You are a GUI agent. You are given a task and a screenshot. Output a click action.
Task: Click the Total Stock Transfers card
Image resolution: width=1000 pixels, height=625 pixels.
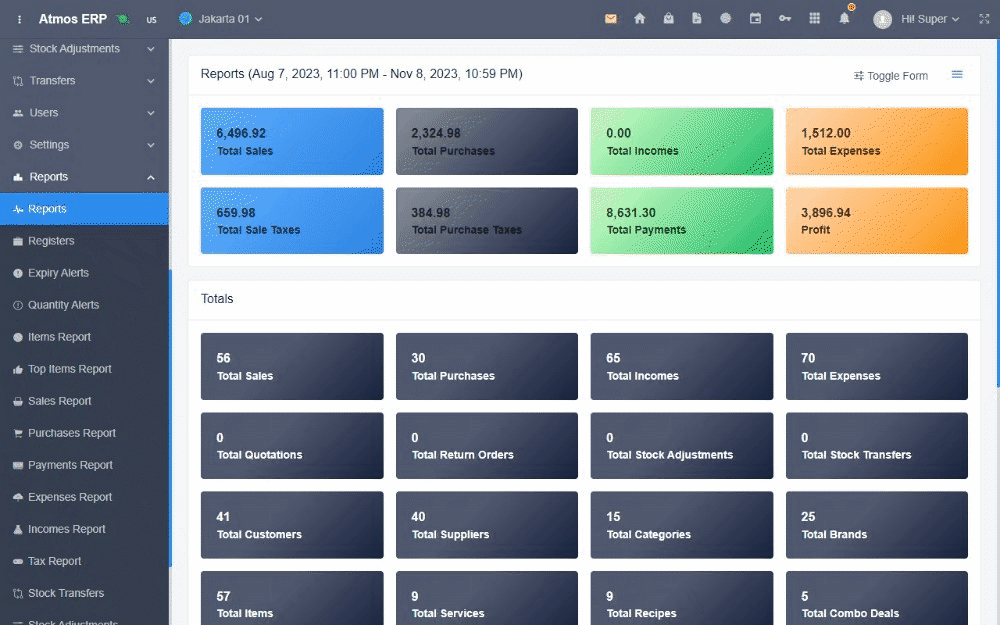[x=877, y=446]
